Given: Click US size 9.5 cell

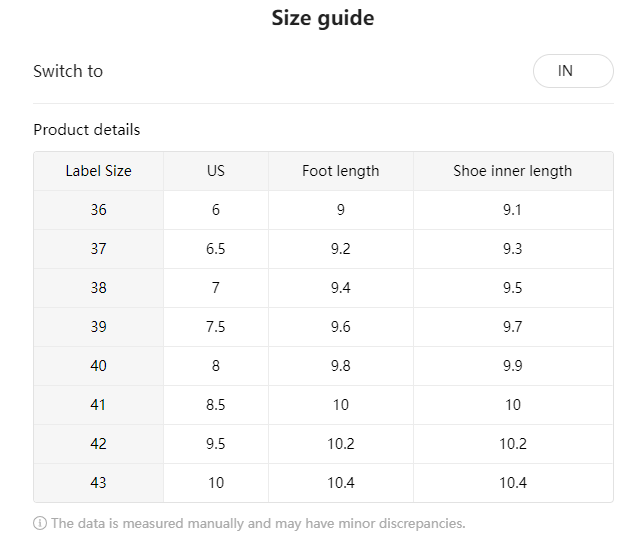Looking at the screenshot, I should (216, 444).
